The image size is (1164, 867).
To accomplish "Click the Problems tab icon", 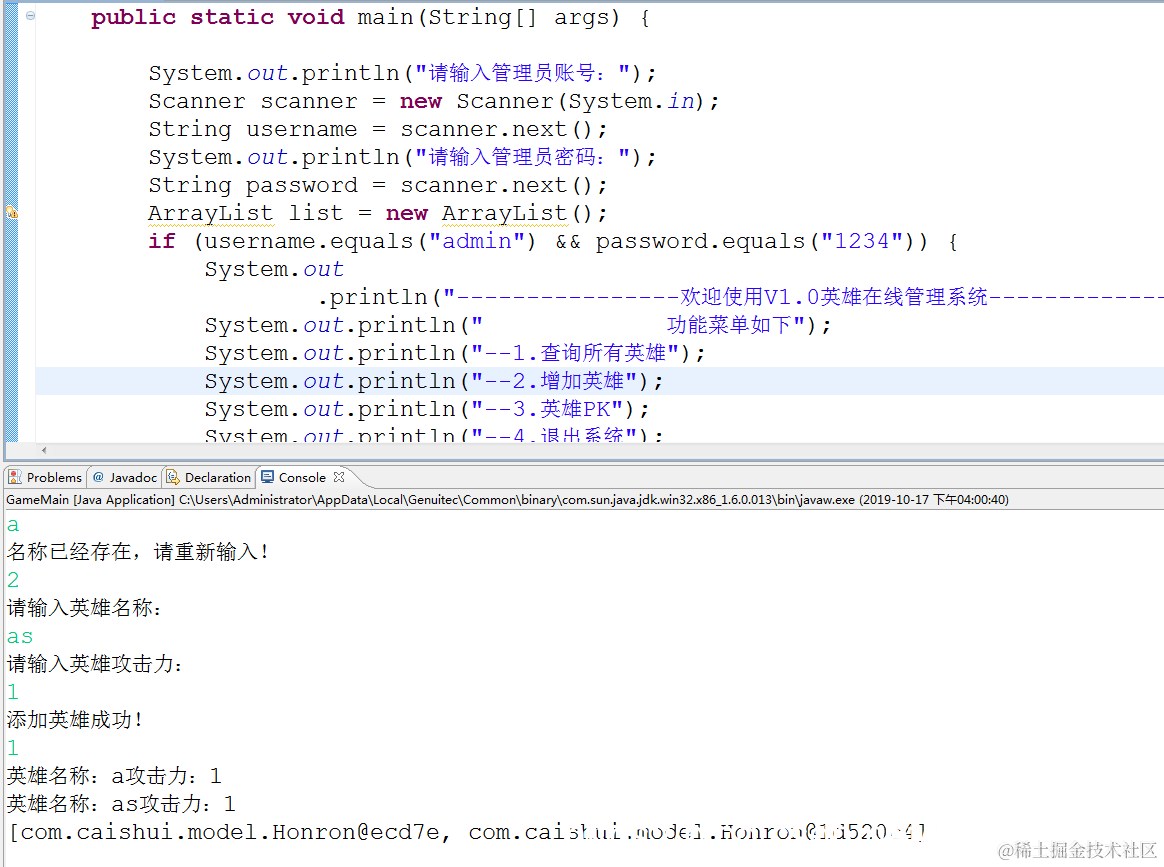I will pyautogui.click(x=15, y=477).
